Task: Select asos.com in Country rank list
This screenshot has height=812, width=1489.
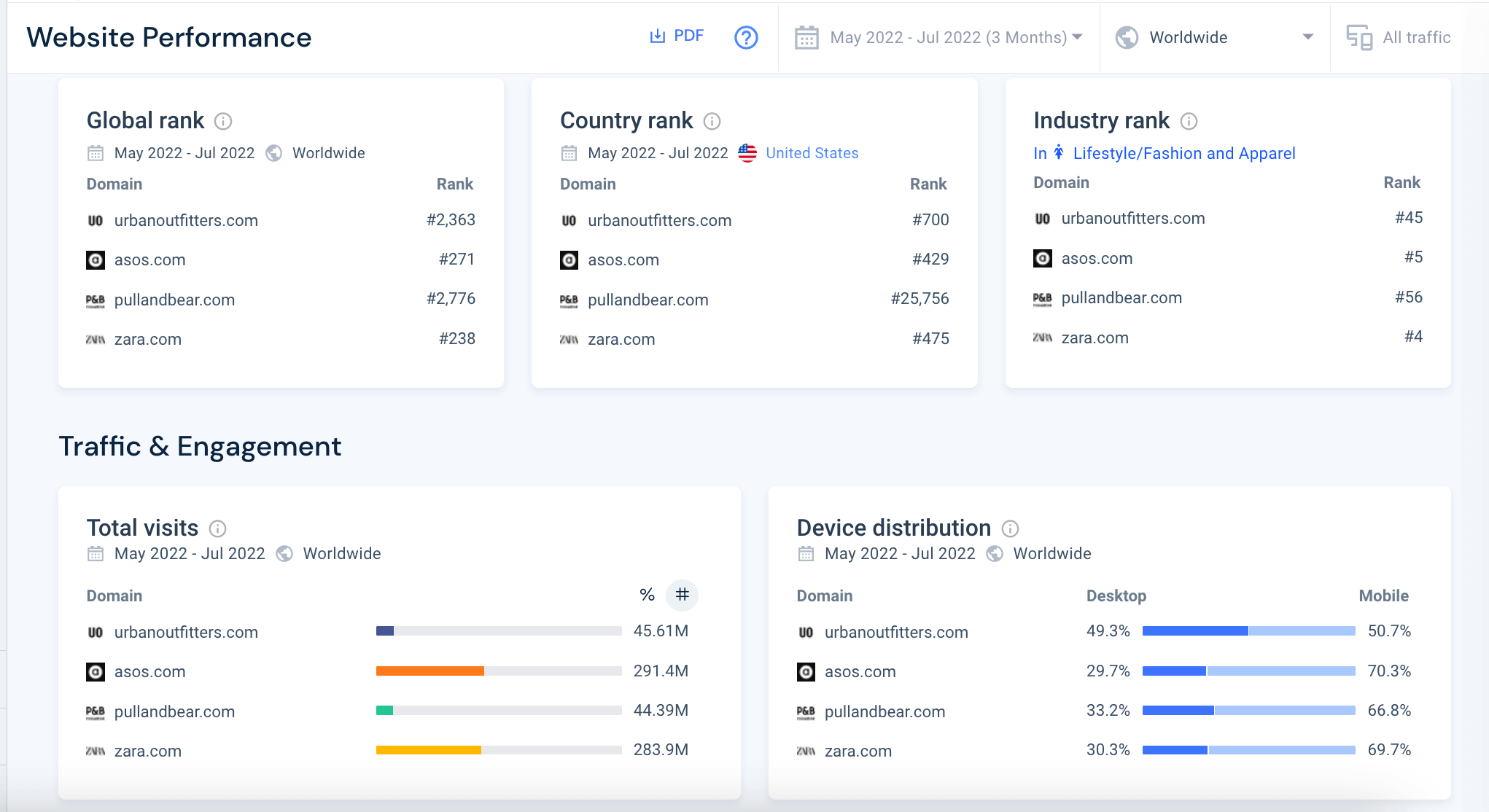Action: coord(623,260)
